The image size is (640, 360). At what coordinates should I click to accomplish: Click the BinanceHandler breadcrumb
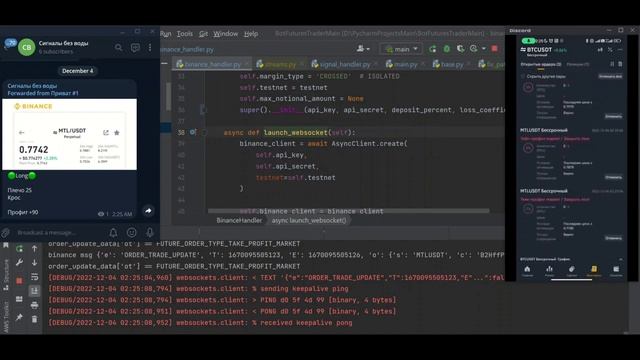click(239, 220)
